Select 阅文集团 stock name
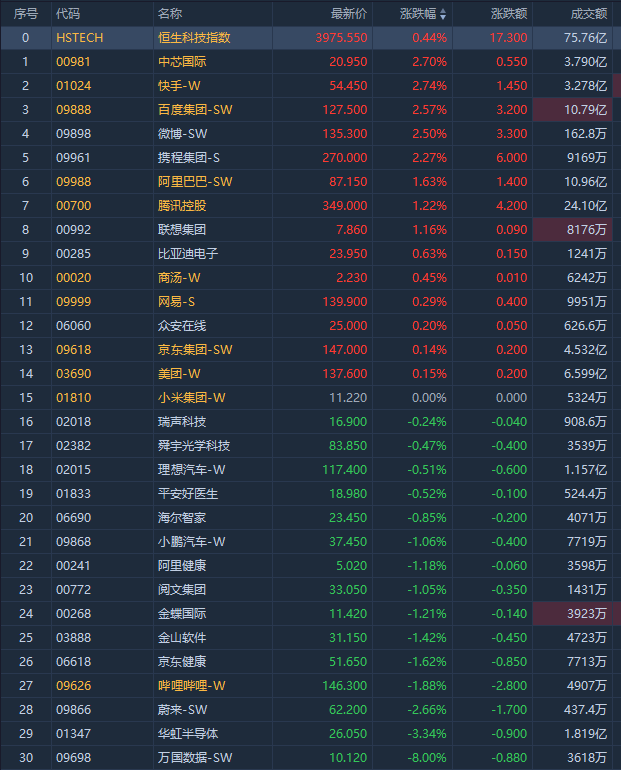621x770 pixels. coord(182,590)
